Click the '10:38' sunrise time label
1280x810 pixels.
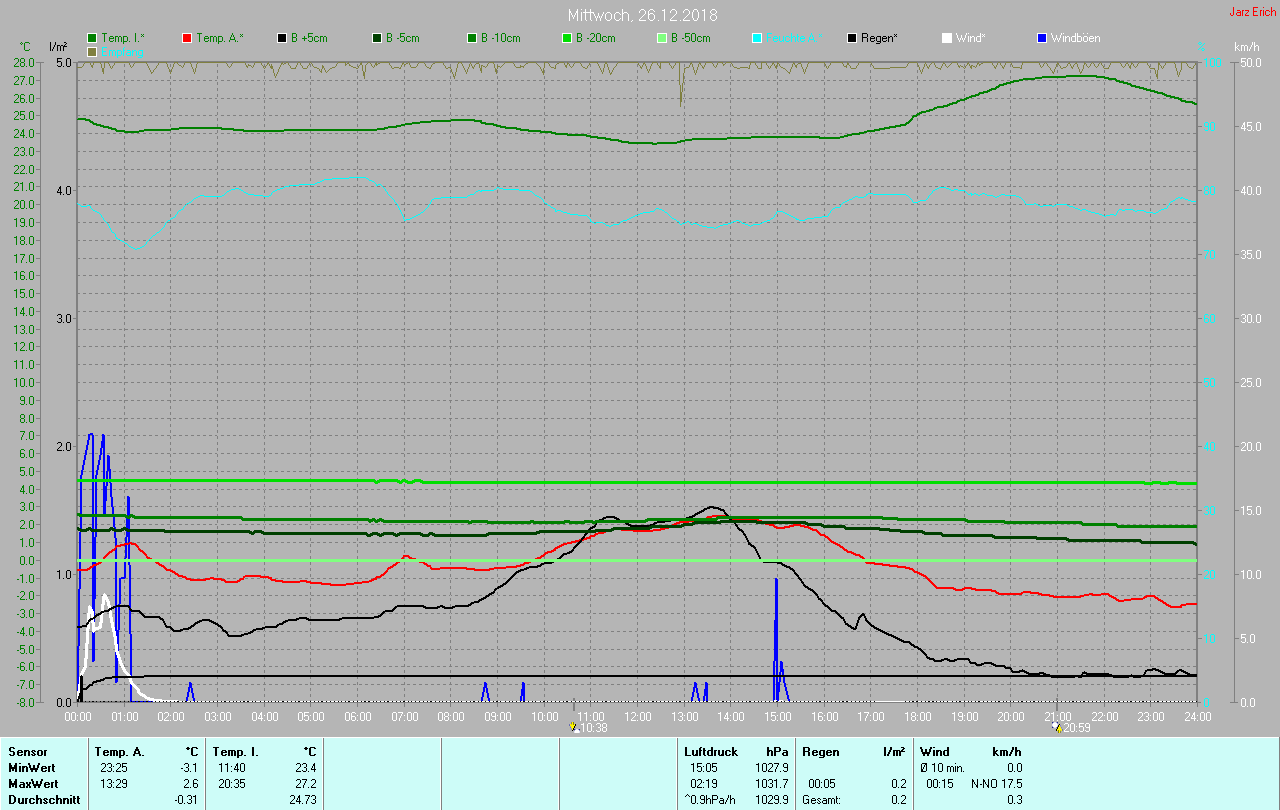click(594, 728)
